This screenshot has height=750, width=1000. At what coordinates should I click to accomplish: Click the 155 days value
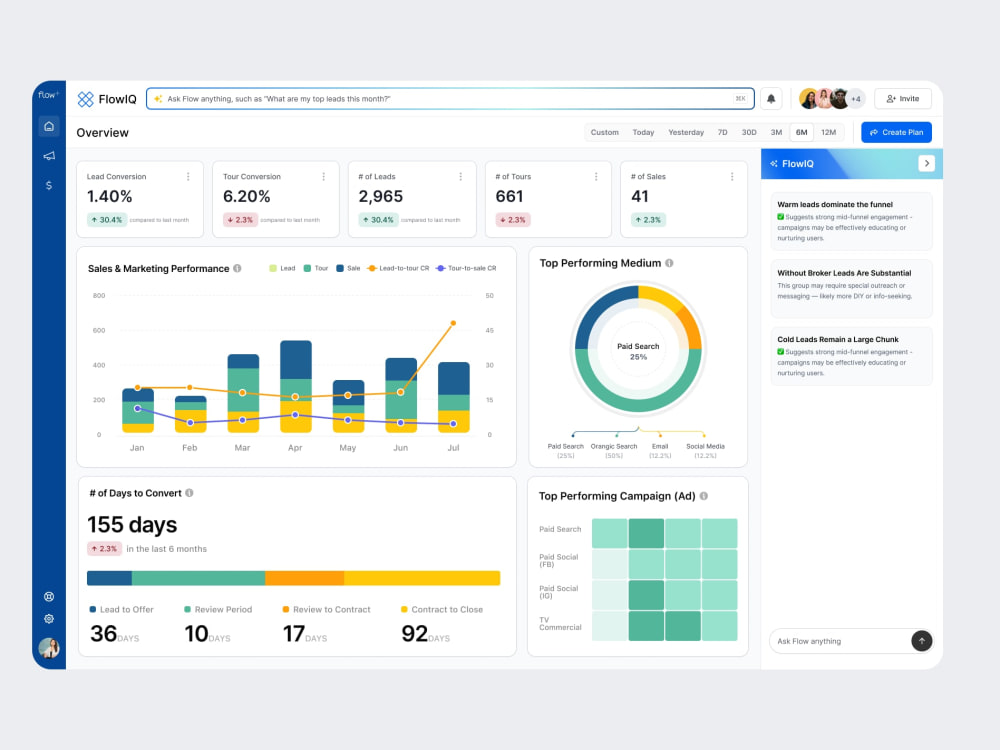tap(132, 524)
